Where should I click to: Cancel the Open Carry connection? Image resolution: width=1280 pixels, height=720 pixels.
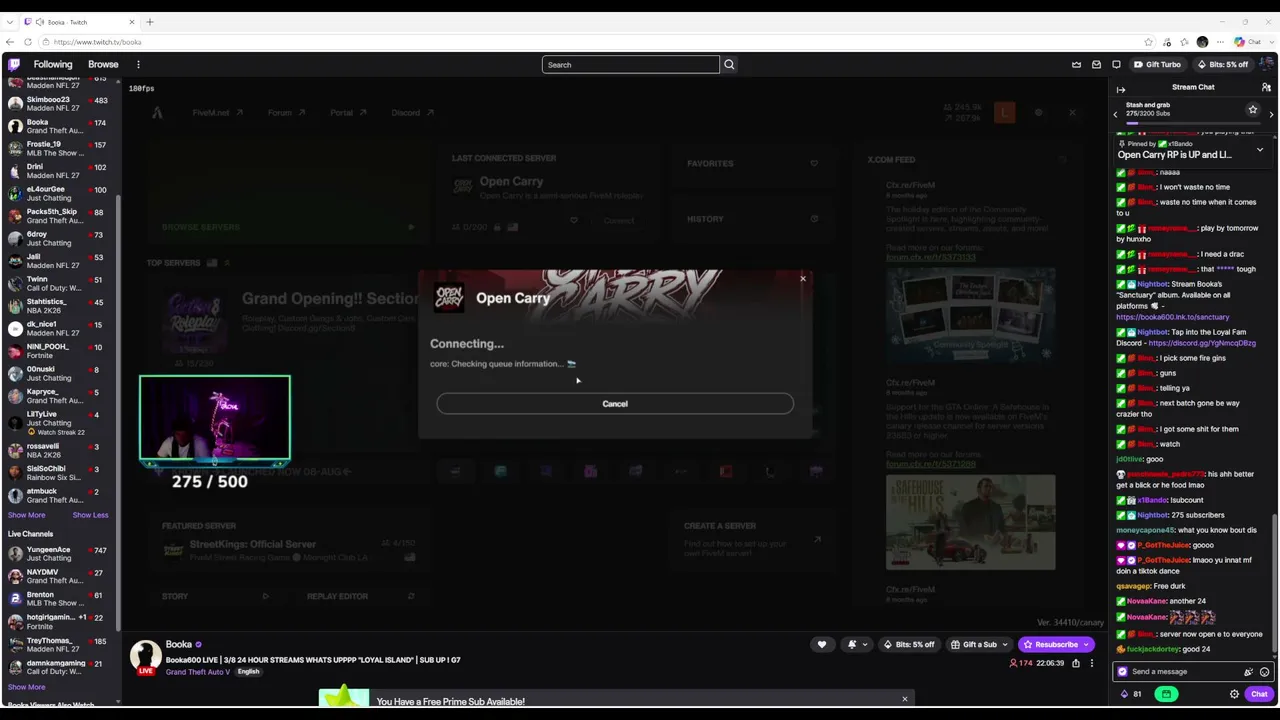pyautogui.click(x=615, y=404)
